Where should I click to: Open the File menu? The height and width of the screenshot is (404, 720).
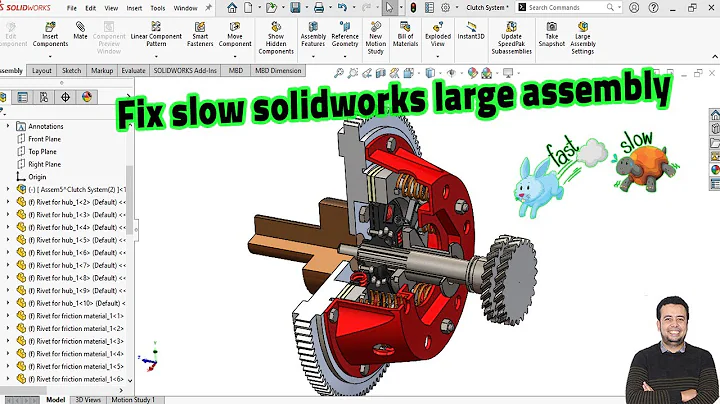pos(72,8)
